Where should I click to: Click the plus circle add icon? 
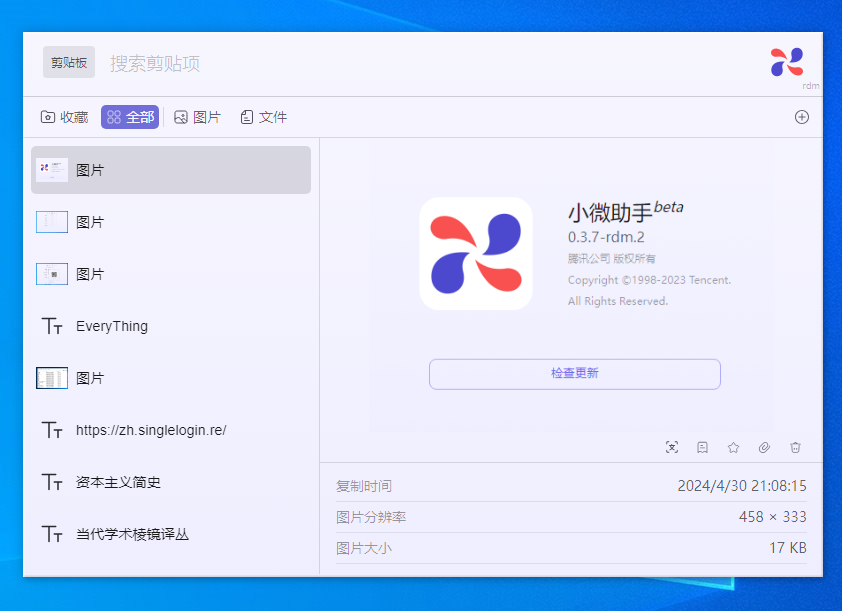802,117
